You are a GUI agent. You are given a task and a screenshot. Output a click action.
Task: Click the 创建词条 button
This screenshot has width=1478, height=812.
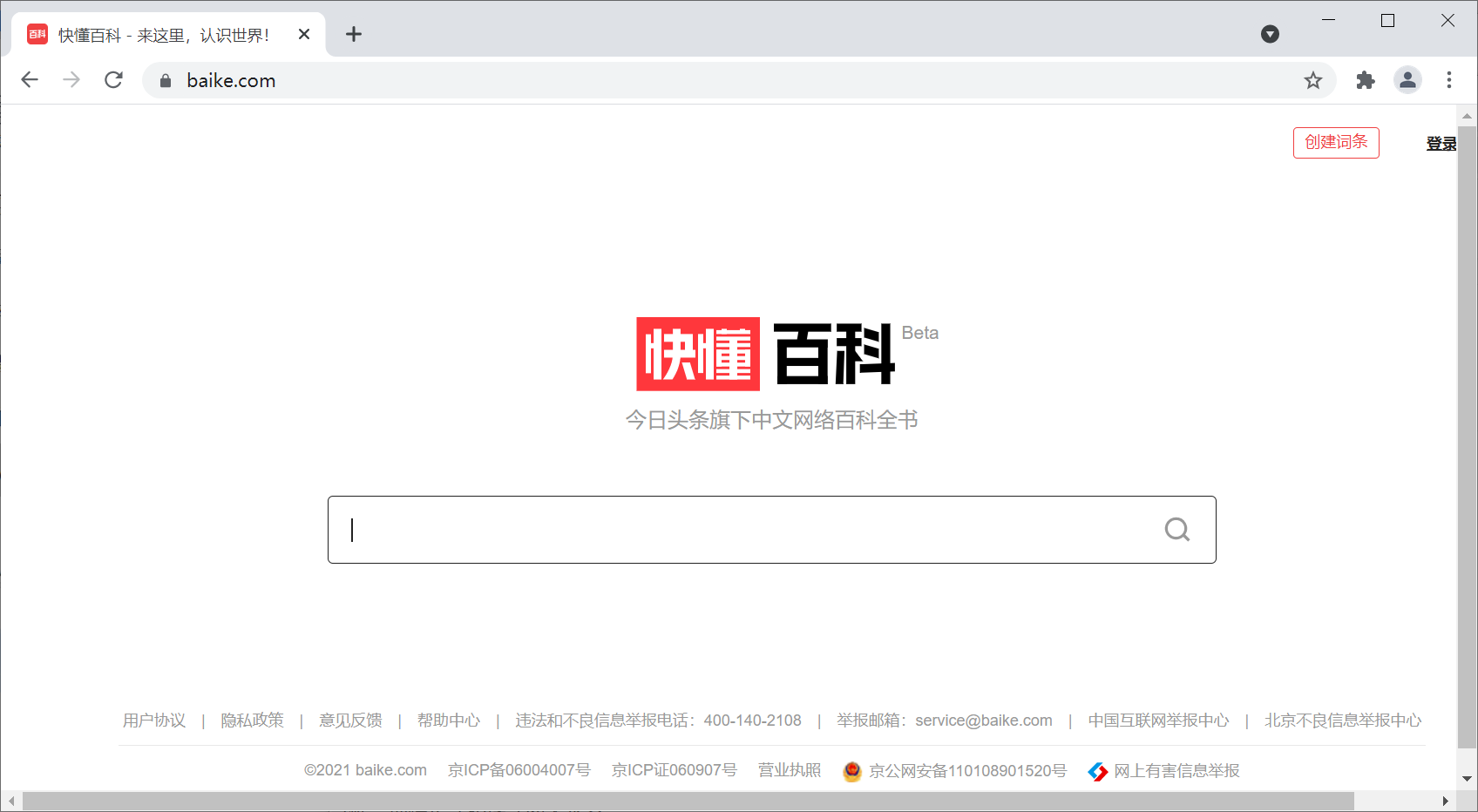pos(1335,142)
